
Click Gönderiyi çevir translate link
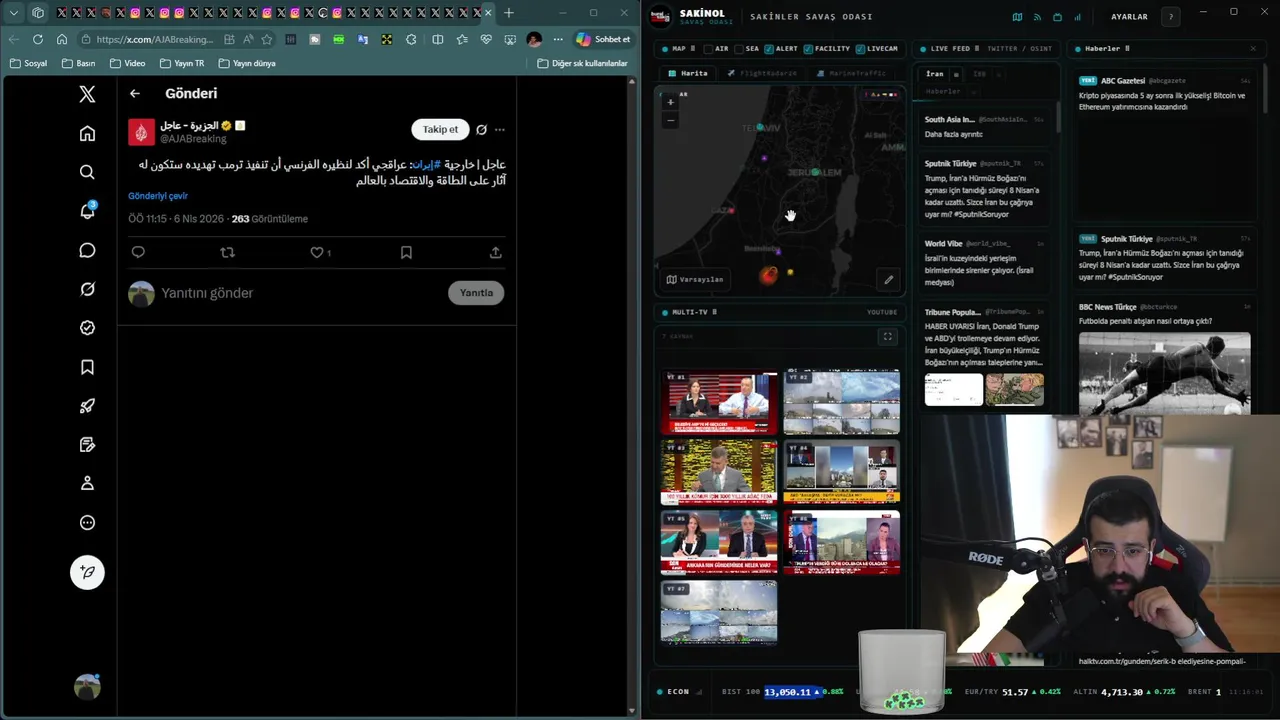(158, 196)
